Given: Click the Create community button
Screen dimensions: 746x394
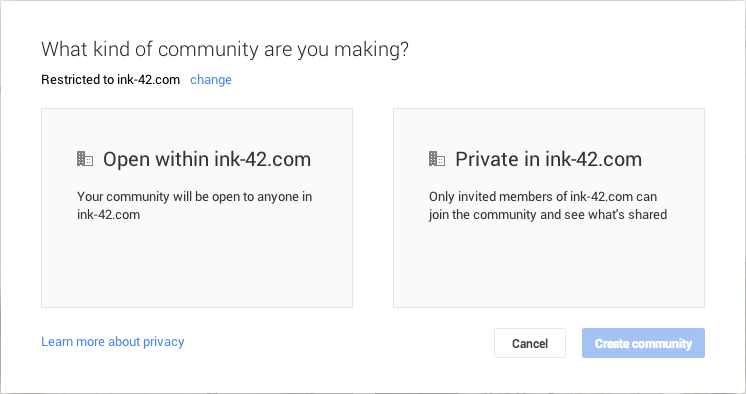Looking at the screenshot, I should click(643, 343).
